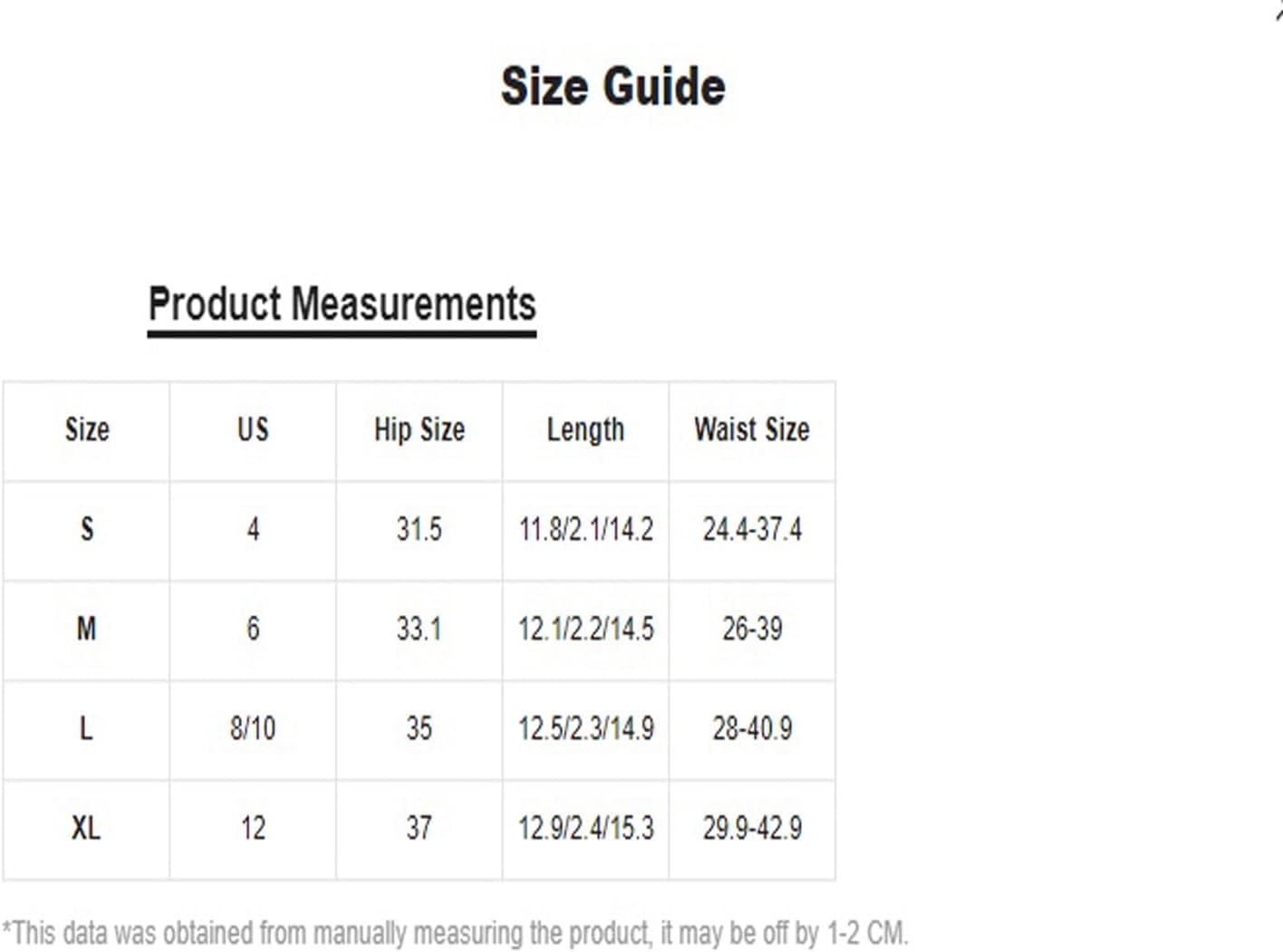Select the Size column header
This screenshot has height=952, width=1283.
pyautogui.click(x=87, y=429)
